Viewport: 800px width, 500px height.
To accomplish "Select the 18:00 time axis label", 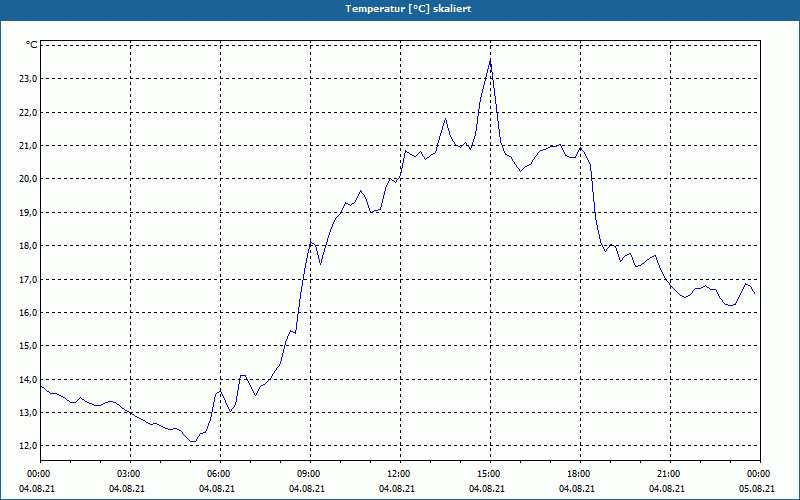I will point(577,474).
